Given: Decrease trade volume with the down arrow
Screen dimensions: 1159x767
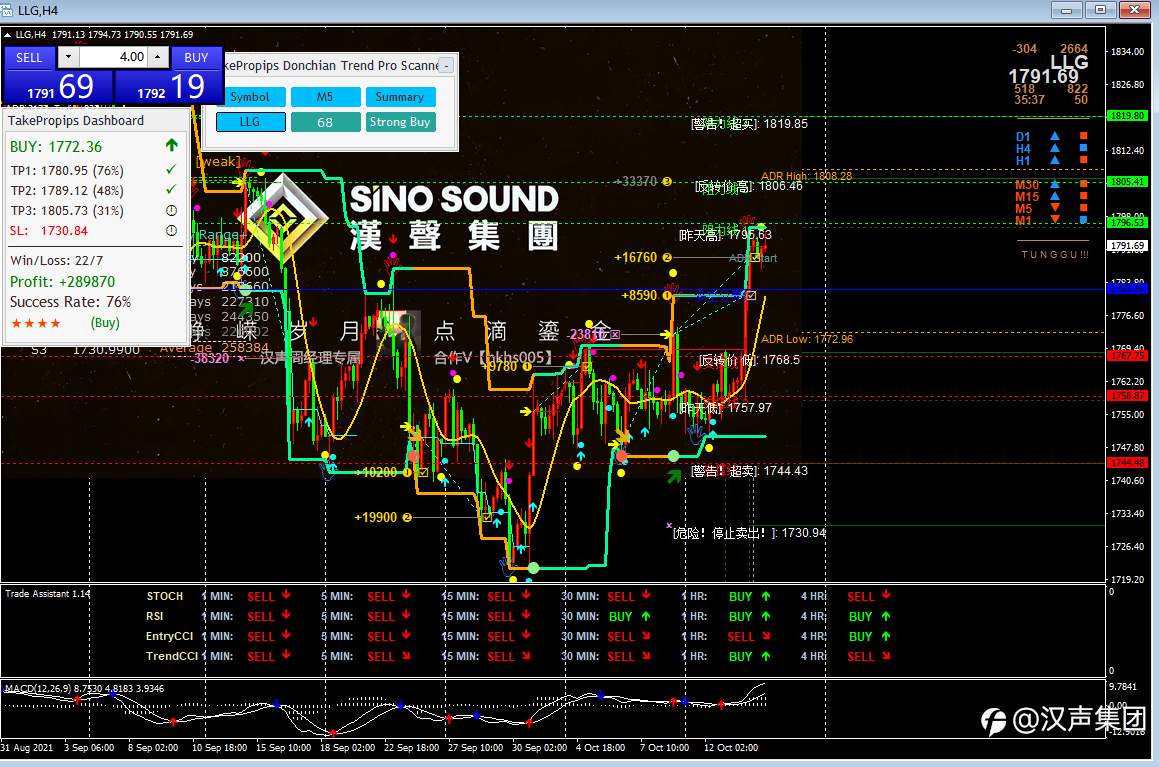Looking at the screenshot, I should [69, 57].
